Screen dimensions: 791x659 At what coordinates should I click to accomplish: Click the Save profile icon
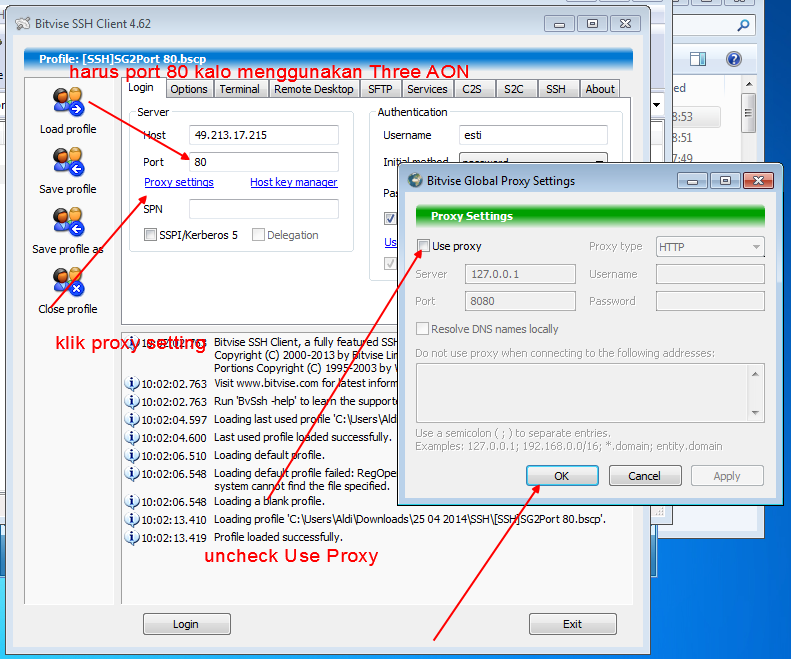pos(68,161)
